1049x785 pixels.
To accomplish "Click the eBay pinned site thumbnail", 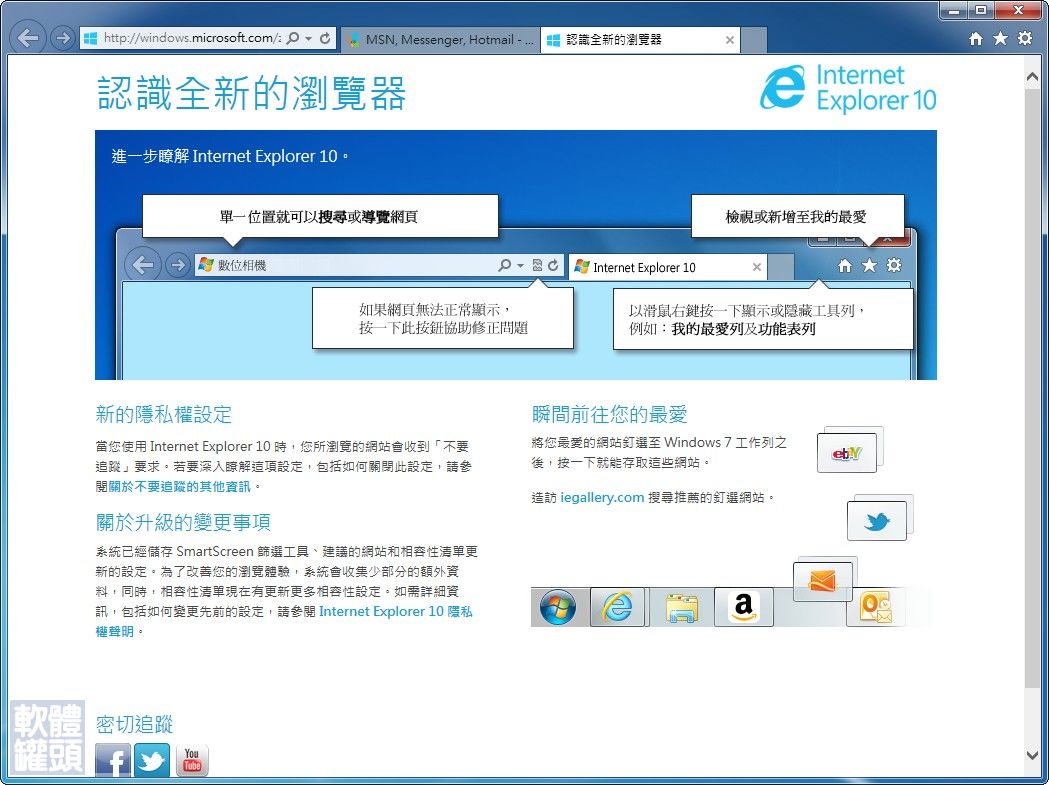I will 847,453.
